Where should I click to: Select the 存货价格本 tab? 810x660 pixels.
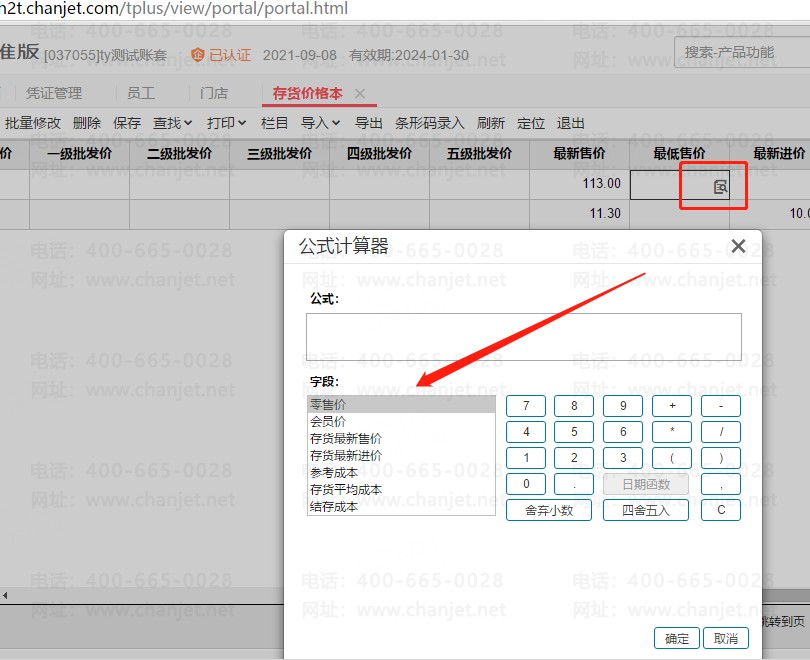[x=307, y=93]
